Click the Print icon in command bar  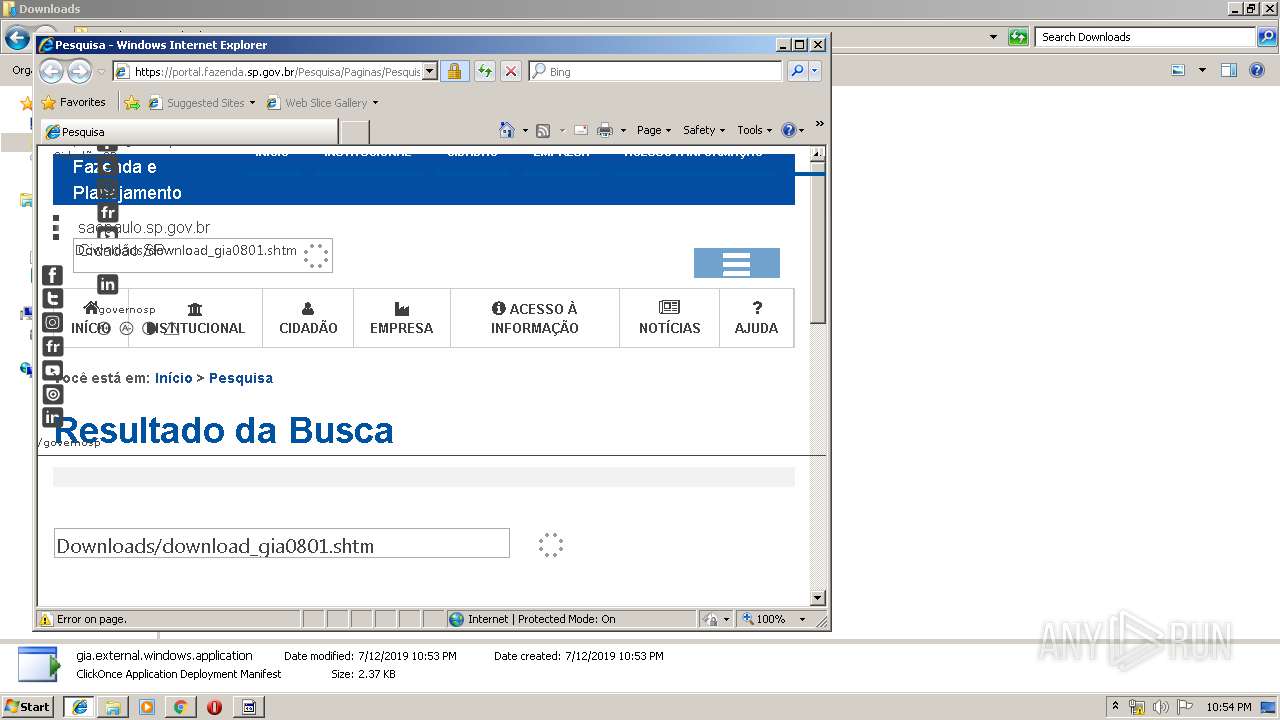pos(605,130)
